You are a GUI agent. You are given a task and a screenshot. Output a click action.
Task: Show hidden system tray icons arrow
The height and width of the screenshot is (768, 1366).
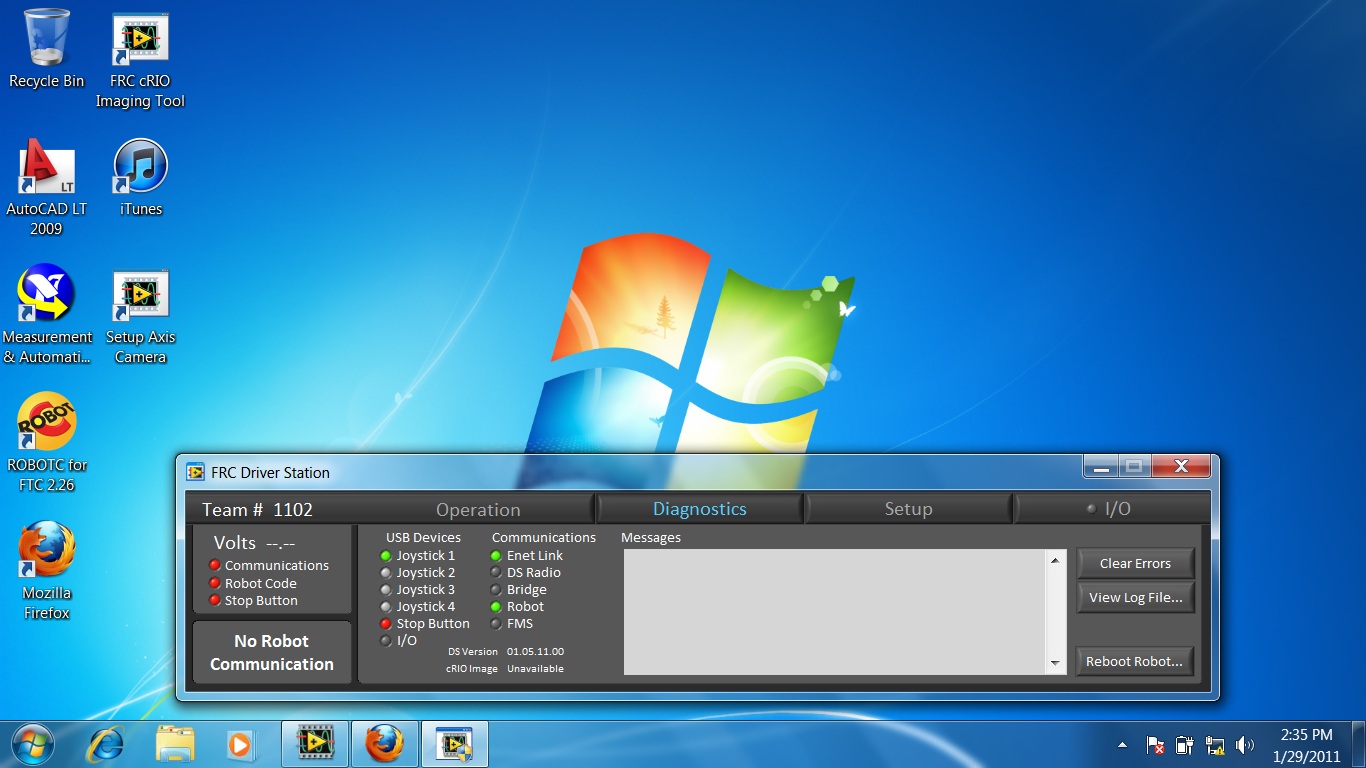1122,745
